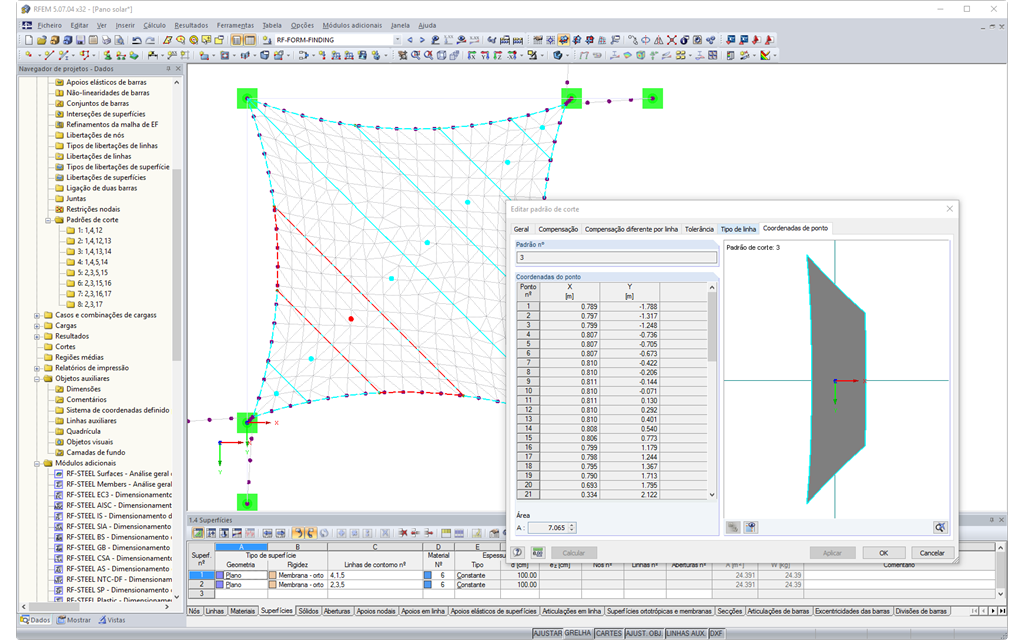The width and height of the screenshot is (1024, 640).
Task: Click the Cancelar button in the dialog
Action: (931, 552)
